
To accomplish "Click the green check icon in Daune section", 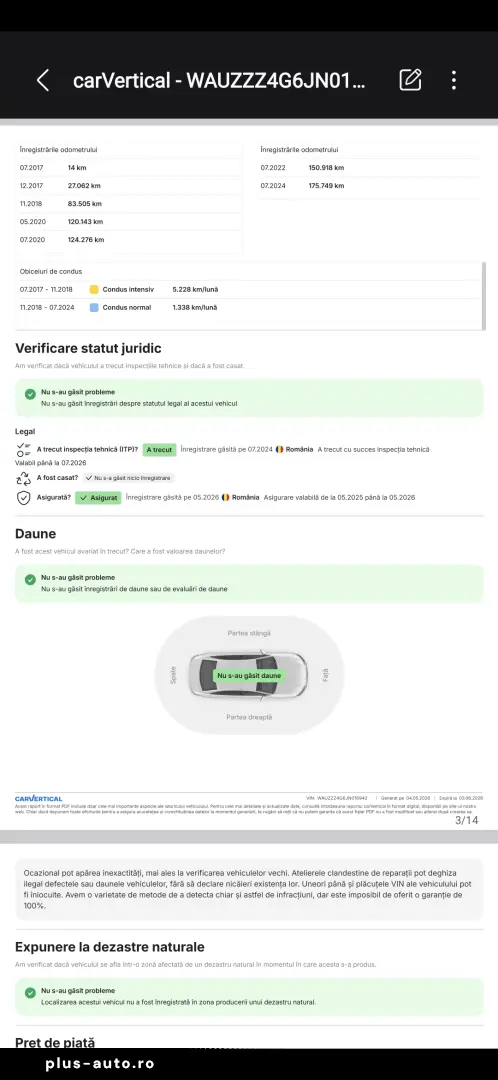I will [x=30, y=580].
